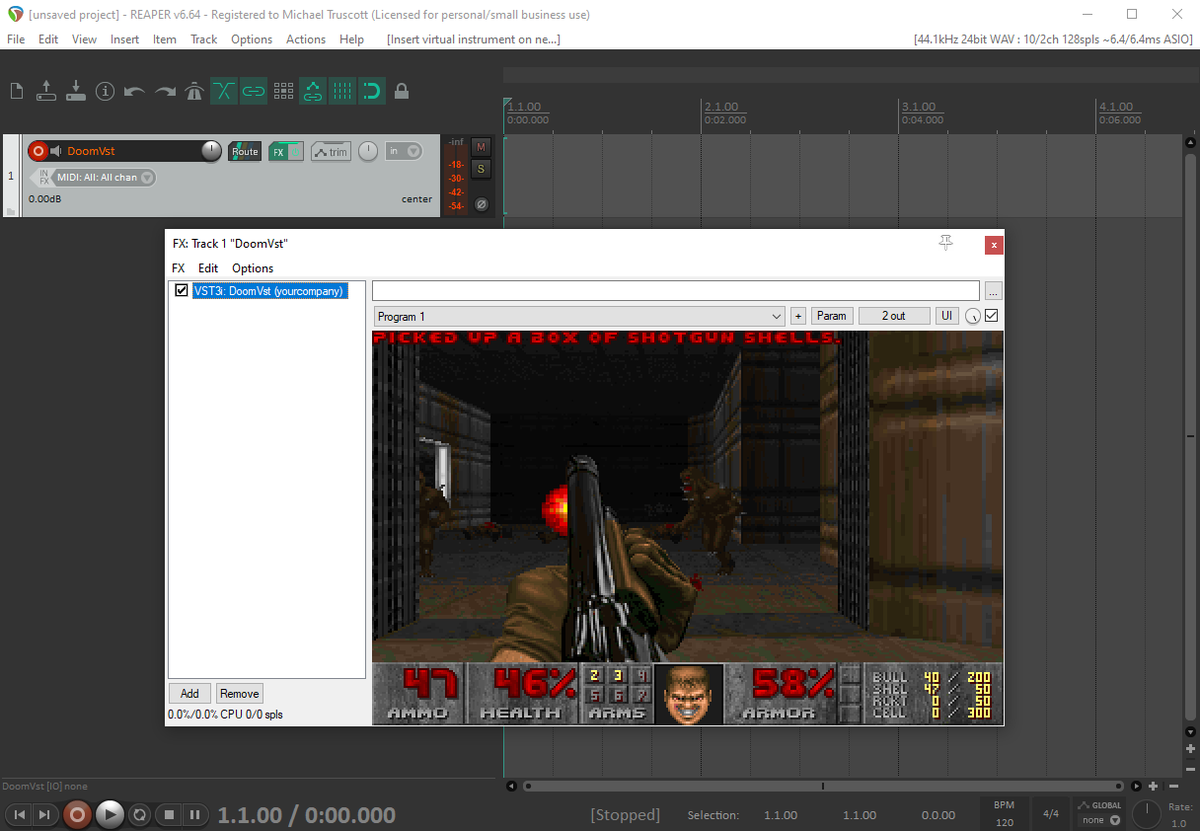The image size is (1200, 831).
Task: Go to project end transport button
Action: coord(44,815)
